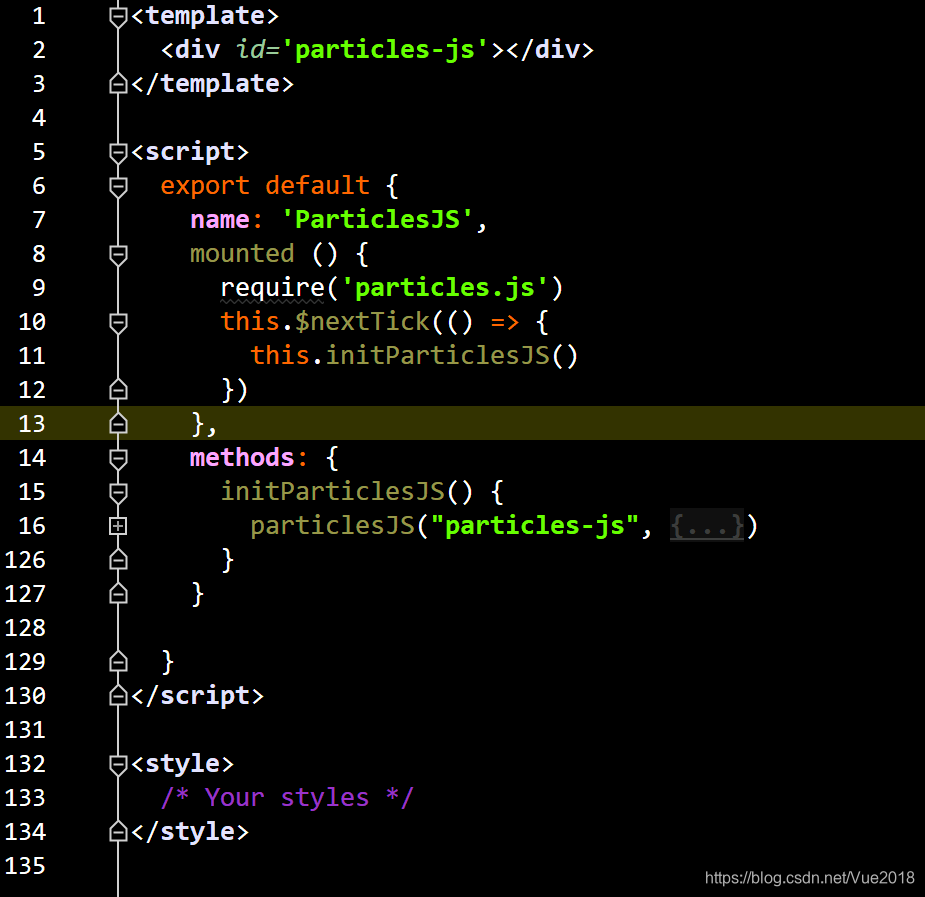Click the methods property key

(x=242, y=458)
